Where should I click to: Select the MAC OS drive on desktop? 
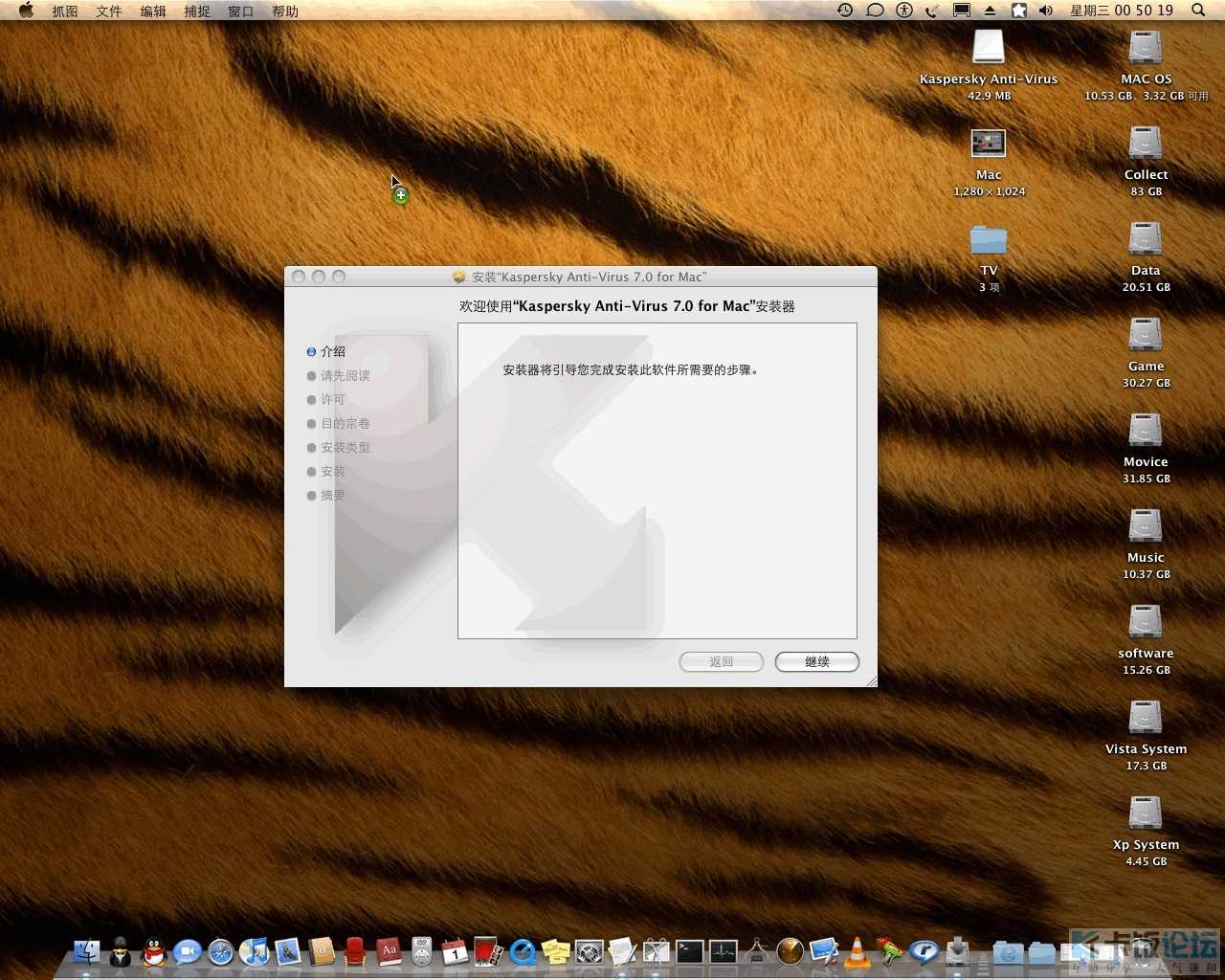[1146, 47]
